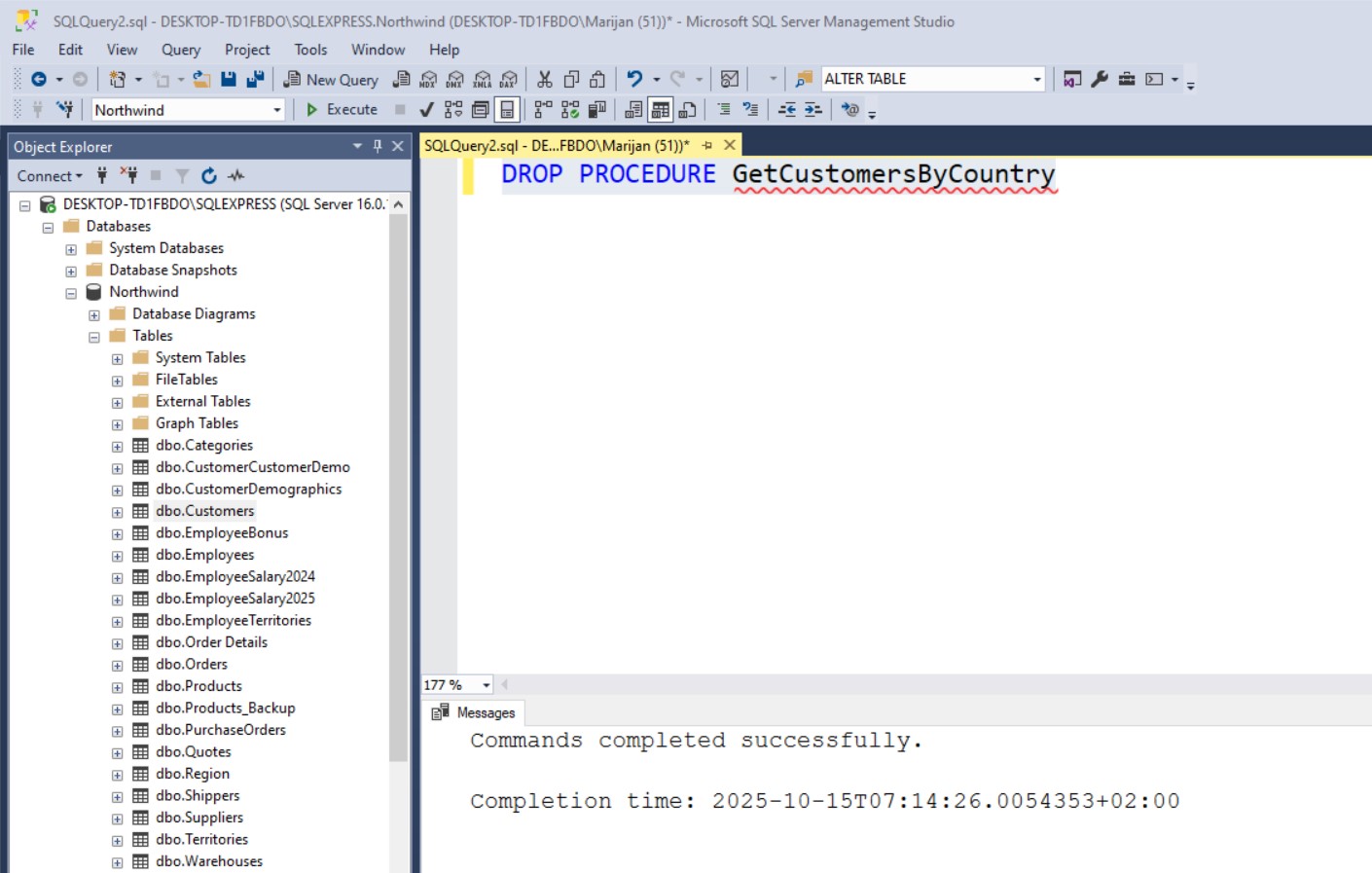Click the Parse checkmark icon in toolbar

pyautogui.click(x=426, y=110)
